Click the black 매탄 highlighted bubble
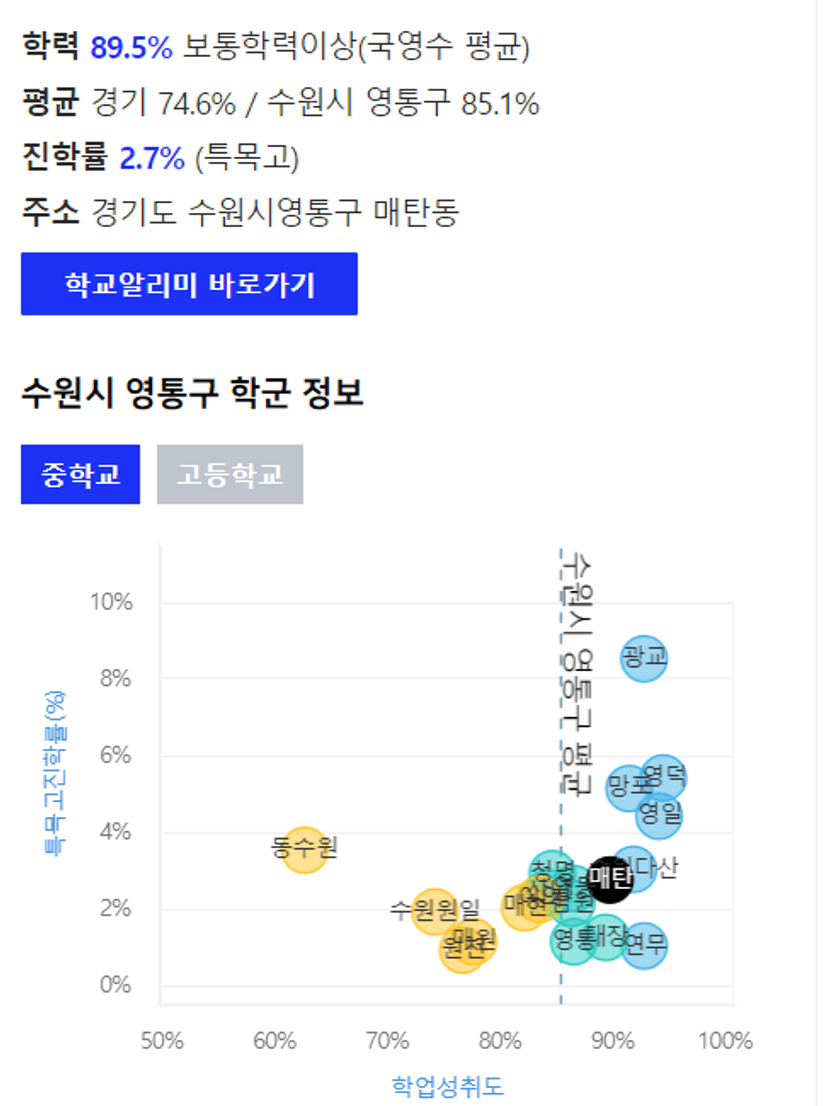 610,879
